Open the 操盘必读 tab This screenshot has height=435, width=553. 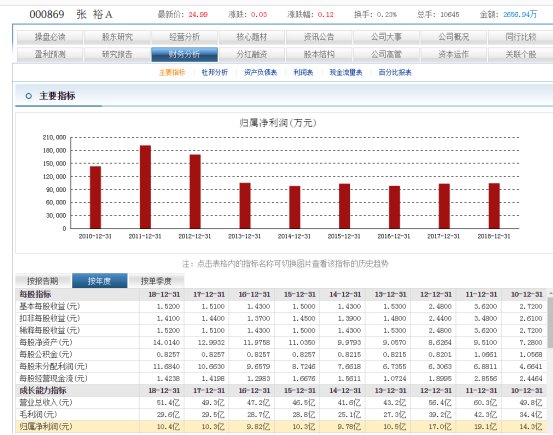(x=50, y=37)
